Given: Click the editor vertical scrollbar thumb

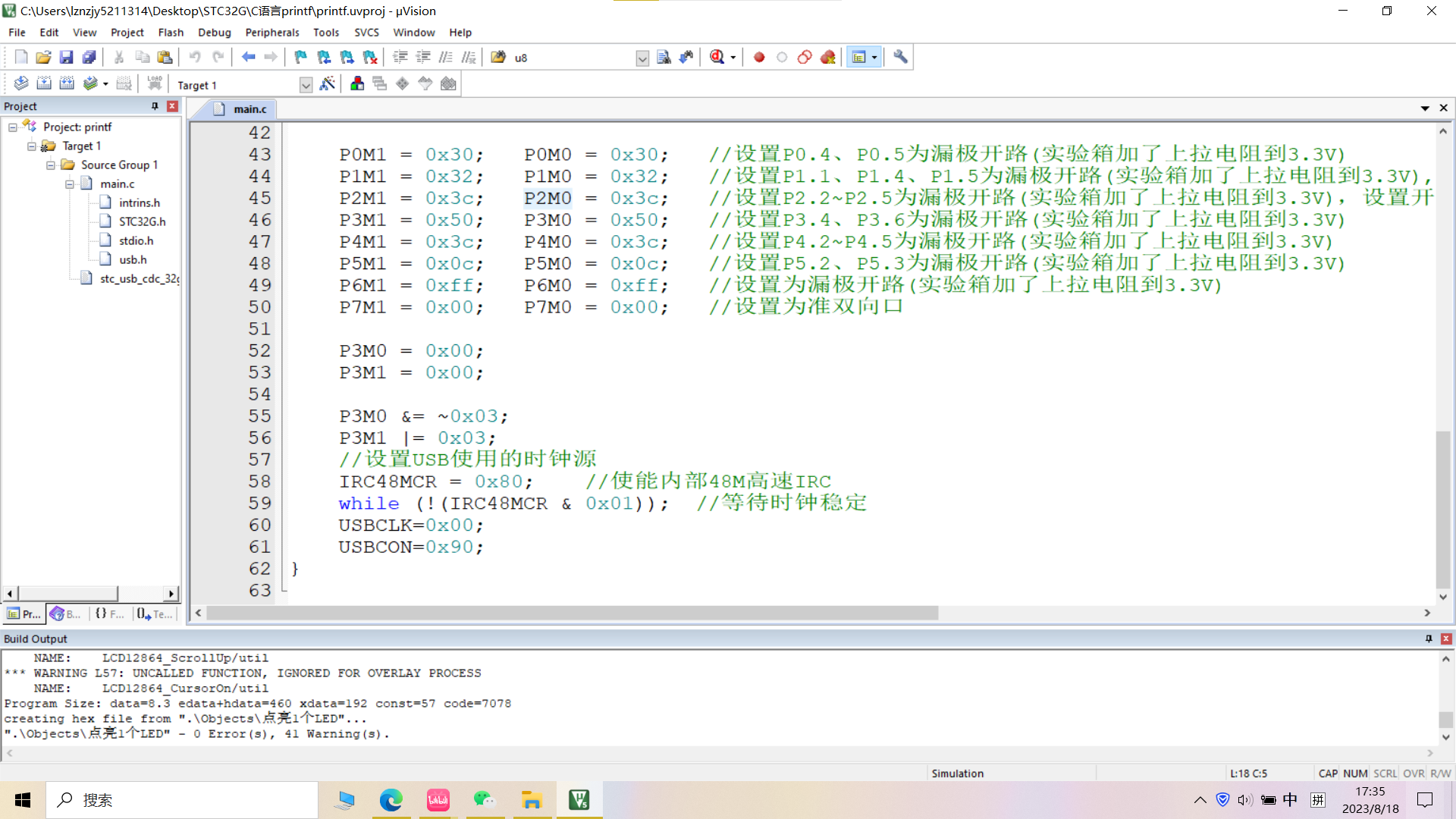Looking at the screenshot, I should click(x=1443, y=509).
